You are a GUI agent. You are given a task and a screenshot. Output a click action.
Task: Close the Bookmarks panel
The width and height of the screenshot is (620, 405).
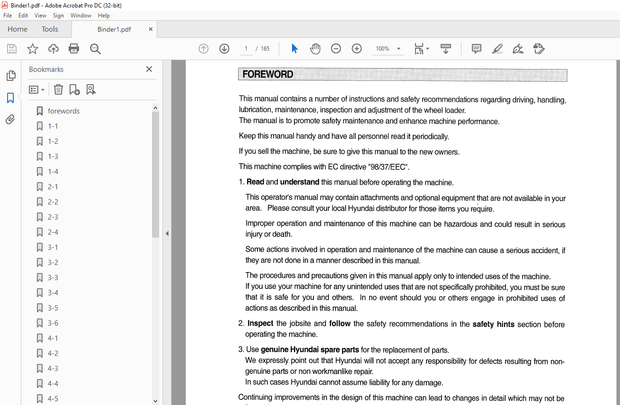point(149,69)
